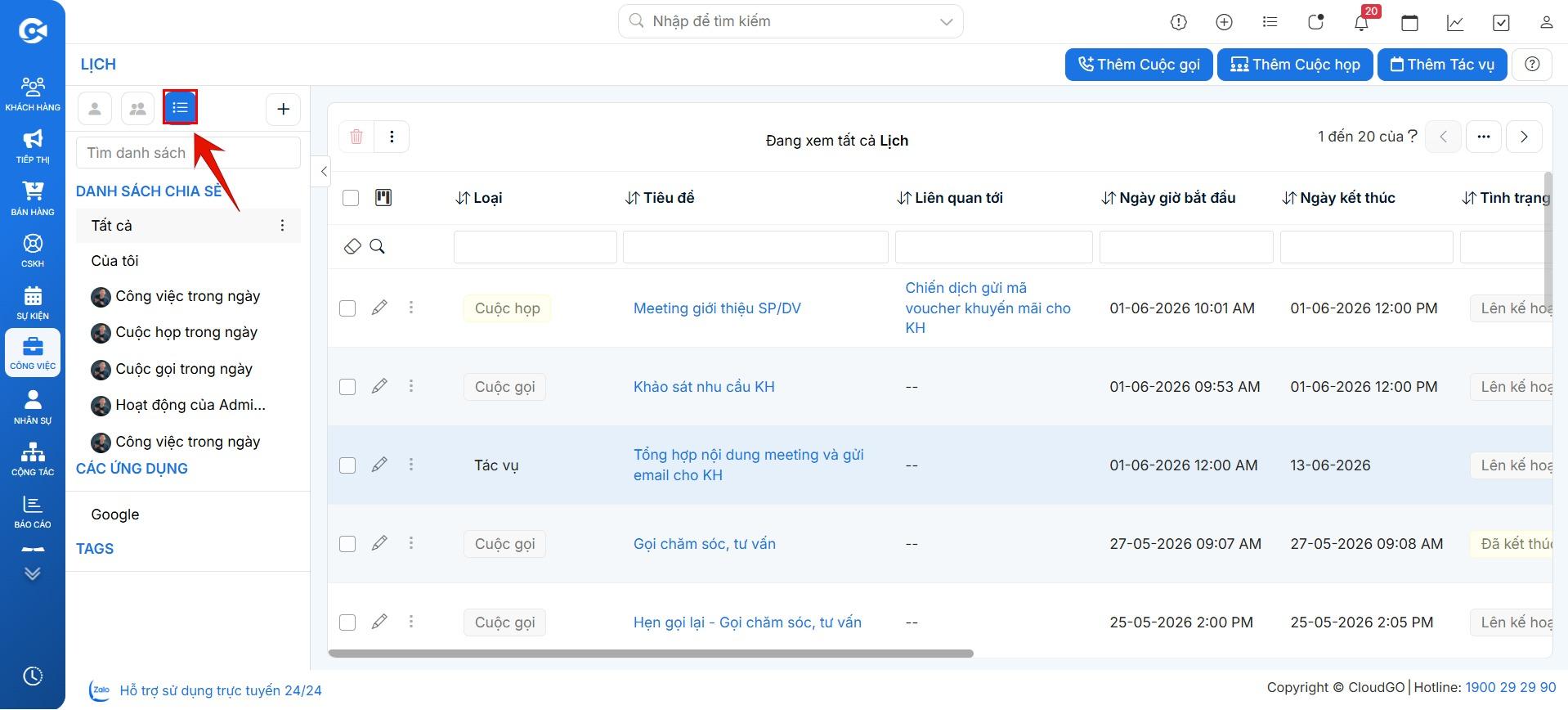Expand more sidebar modules with double chevron
Viewport: 1568px width, 710px height.
[x=33, y=573]
